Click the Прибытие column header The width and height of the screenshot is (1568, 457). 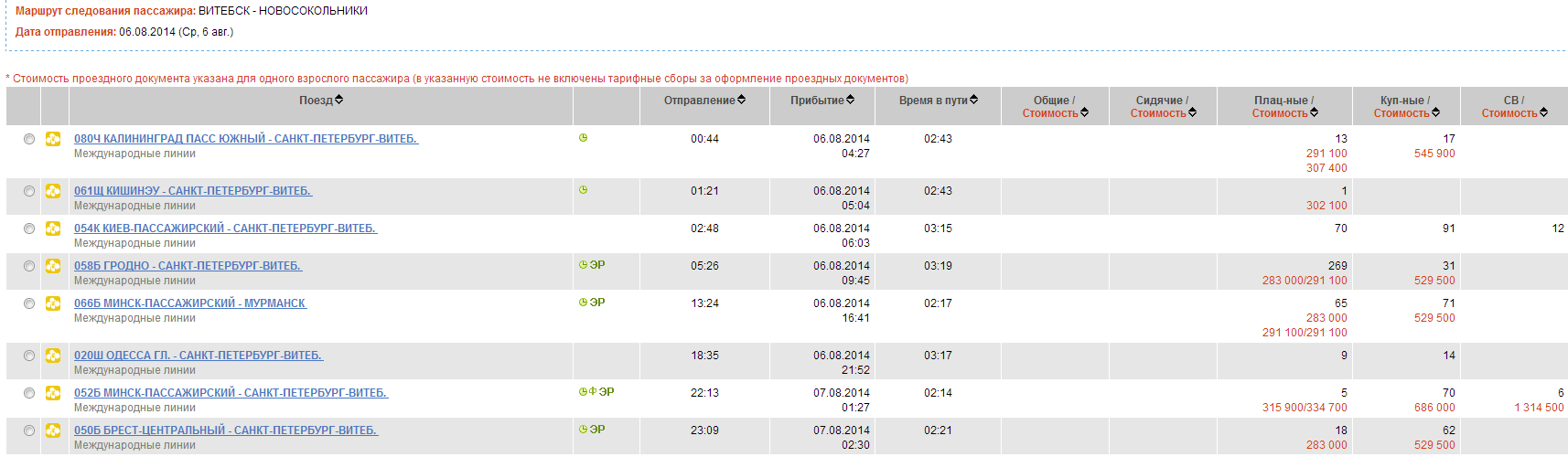coord(817,101)
